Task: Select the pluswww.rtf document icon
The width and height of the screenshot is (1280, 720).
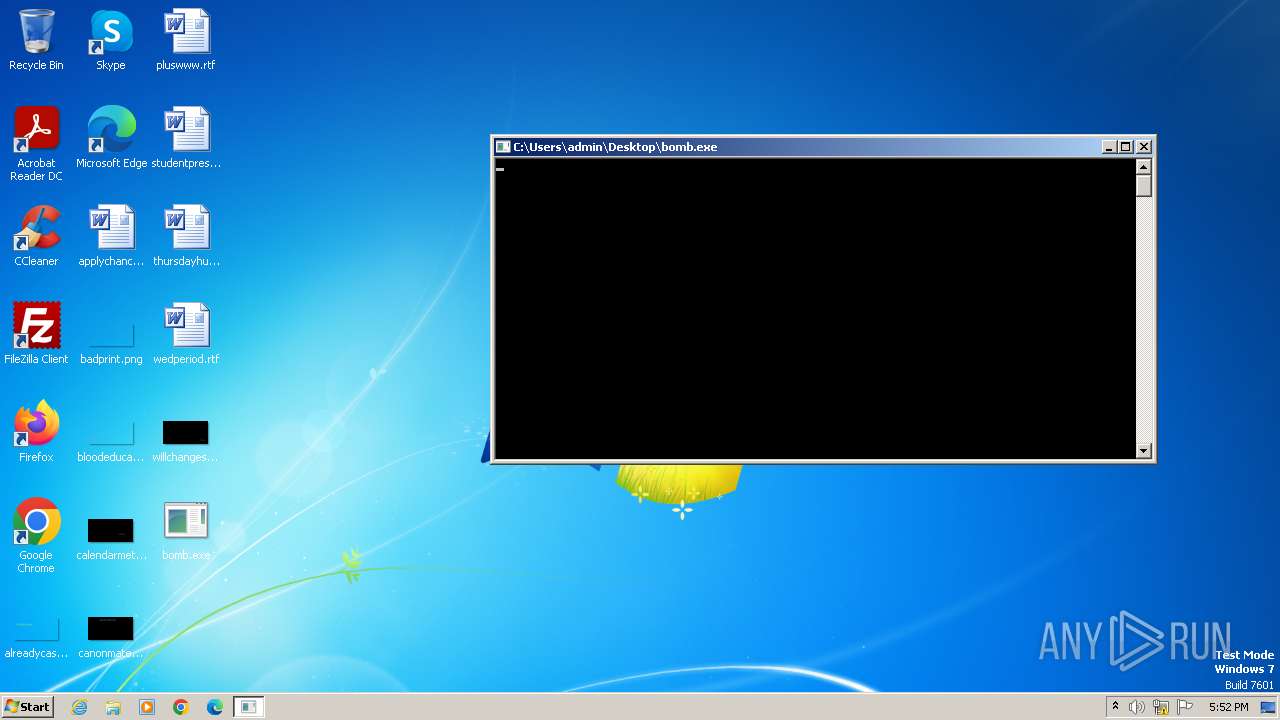Action: pyautogui.click(x=186, y=40)
